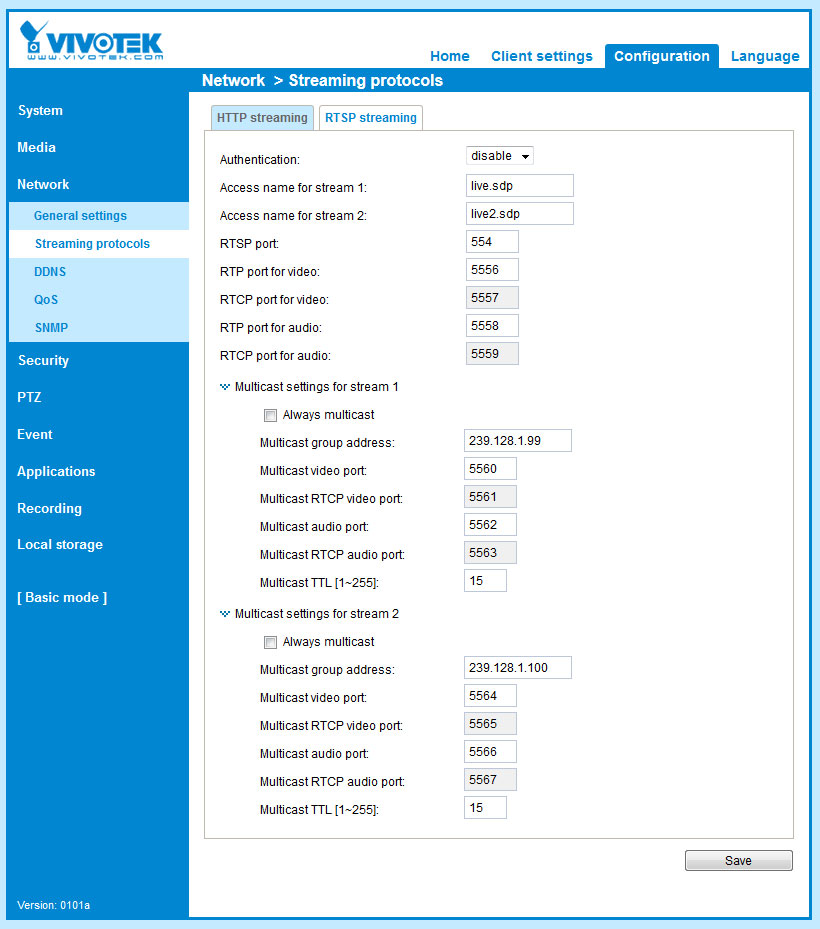Click multicast video port 5560 field
The image size is (820, 929).
tap(490, 469)
